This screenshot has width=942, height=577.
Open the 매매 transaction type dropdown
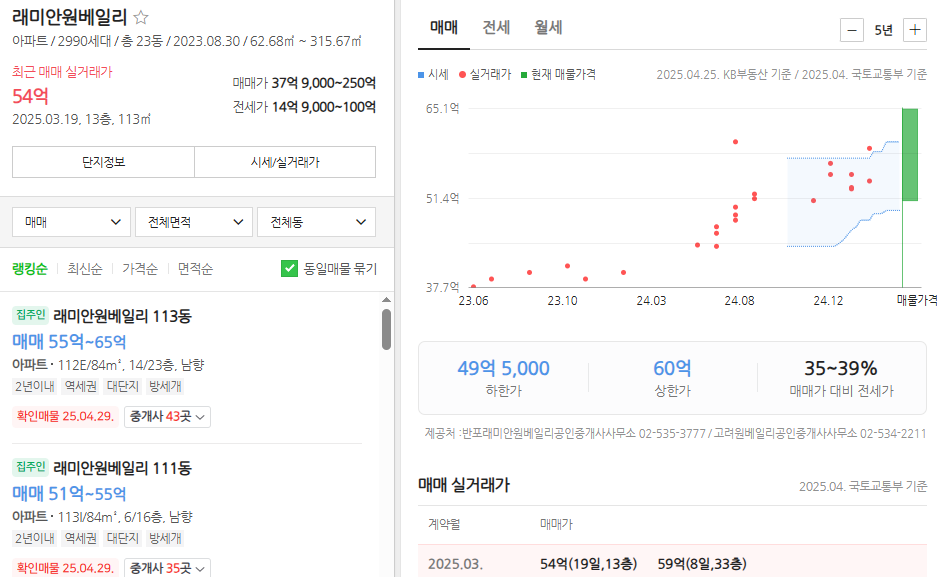pos(71,222)
